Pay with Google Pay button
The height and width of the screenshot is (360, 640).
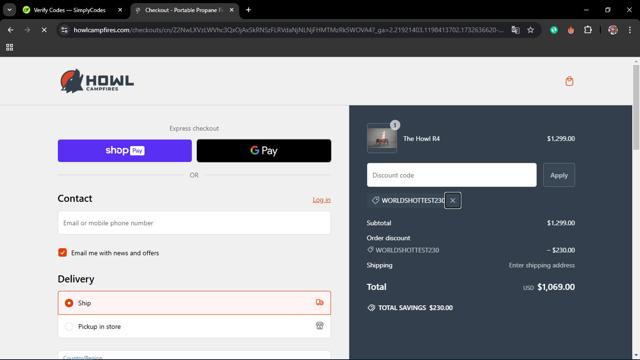(264, 151)
